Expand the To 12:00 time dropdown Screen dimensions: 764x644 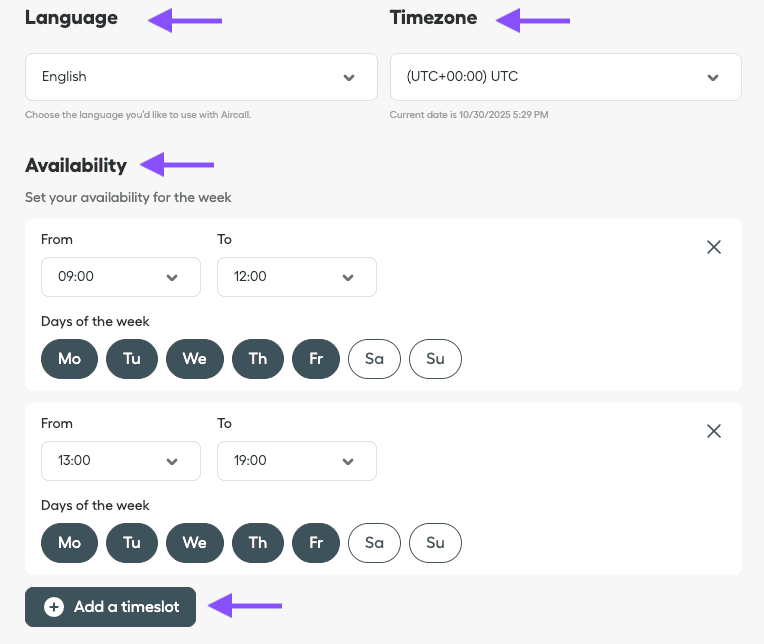pyautogui.click(x=296, y=277)
